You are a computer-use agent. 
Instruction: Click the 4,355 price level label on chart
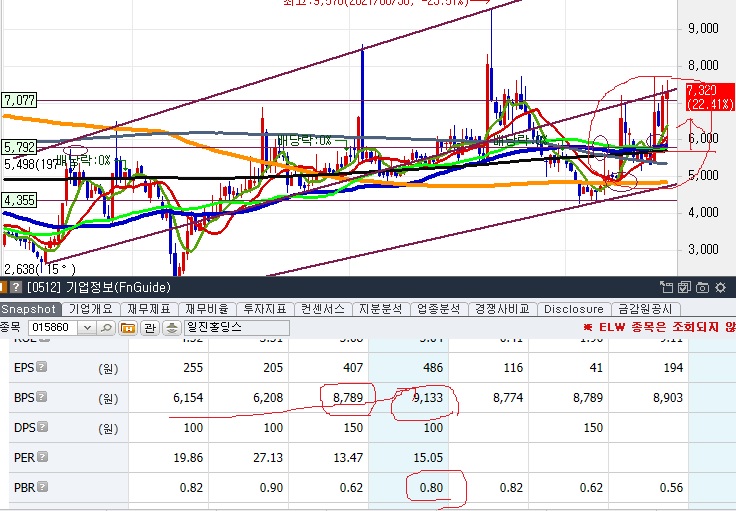click(x=19, y=200)
